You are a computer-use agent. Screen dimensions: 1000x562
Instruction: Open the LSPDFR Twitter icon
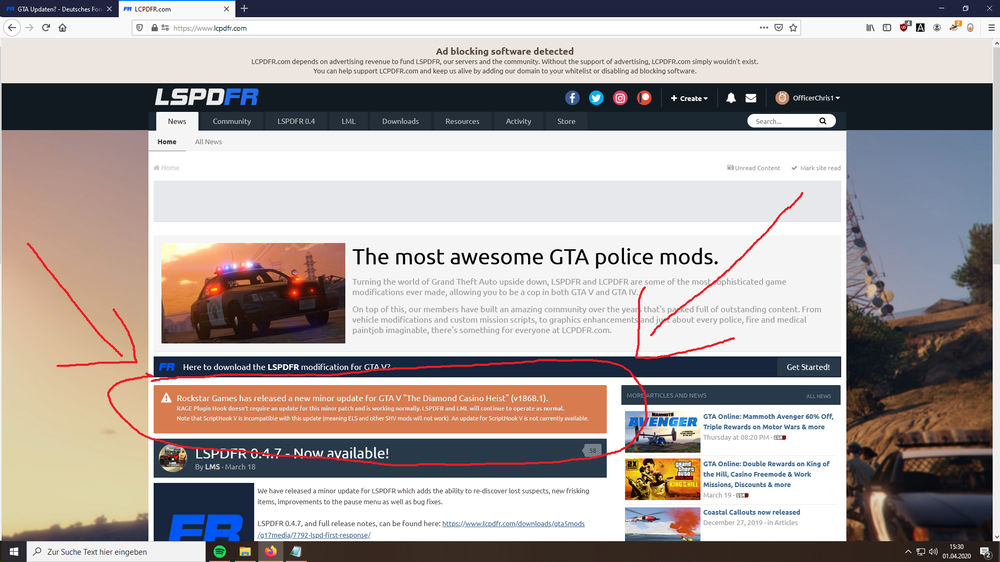click(x=596, y=98)
